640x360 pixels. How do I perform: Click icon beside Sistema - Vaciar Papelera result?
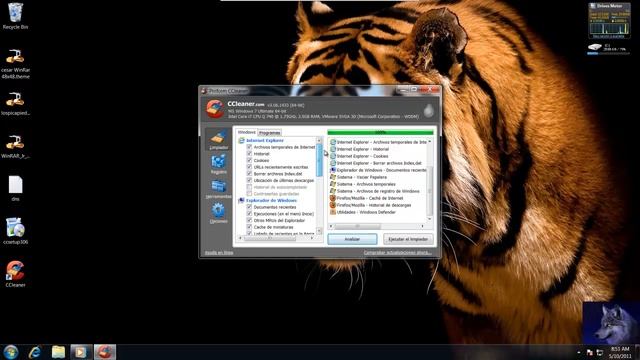click(333, 177)
